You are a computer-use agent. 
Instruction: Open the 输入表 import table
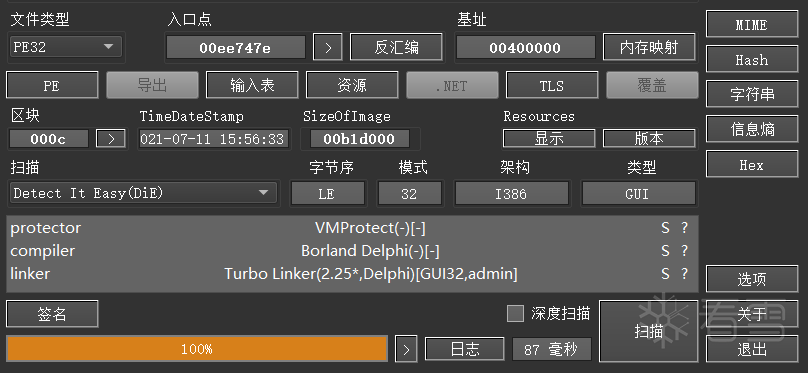[252, 85]
